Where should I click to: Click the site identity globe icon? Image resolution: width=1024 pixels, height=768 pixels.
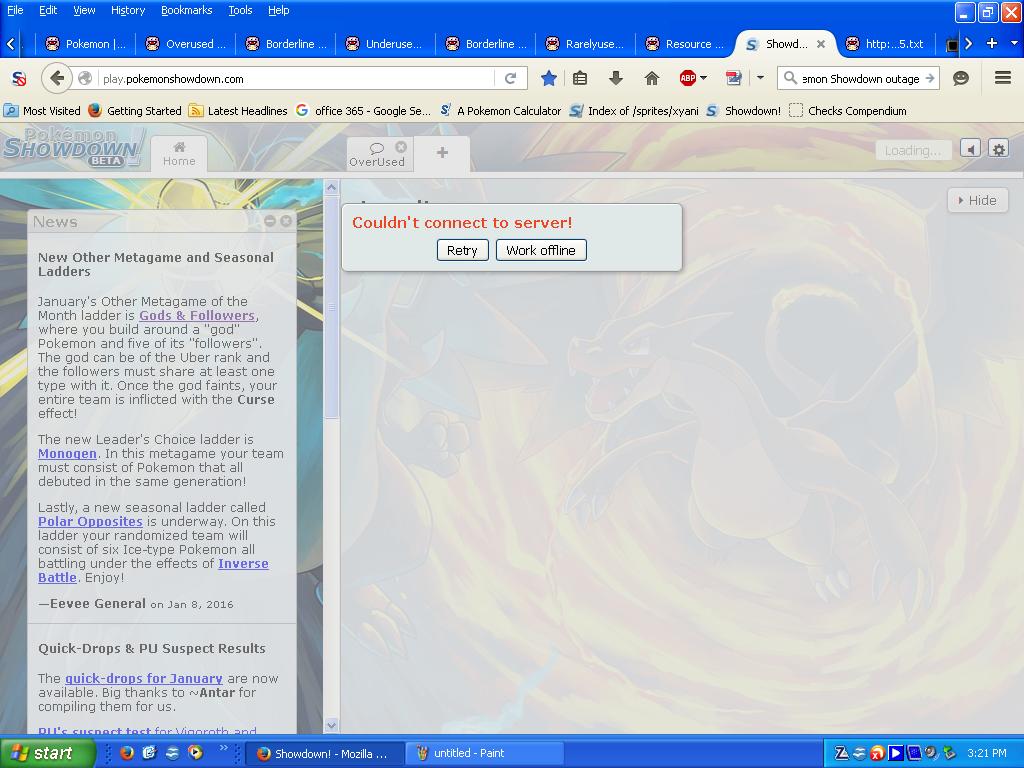pyautogui.click(x=85, y=78)
